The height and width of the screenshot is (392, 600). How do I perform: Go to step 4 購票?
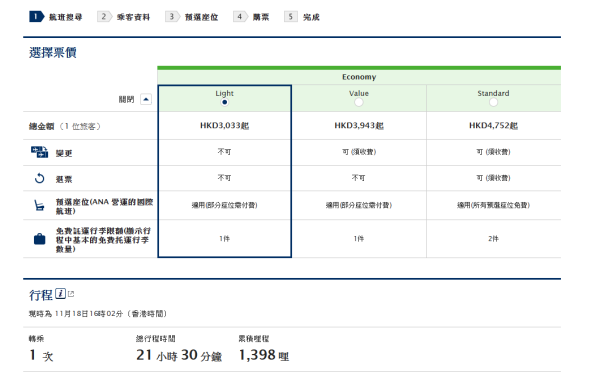click(251, 17)
